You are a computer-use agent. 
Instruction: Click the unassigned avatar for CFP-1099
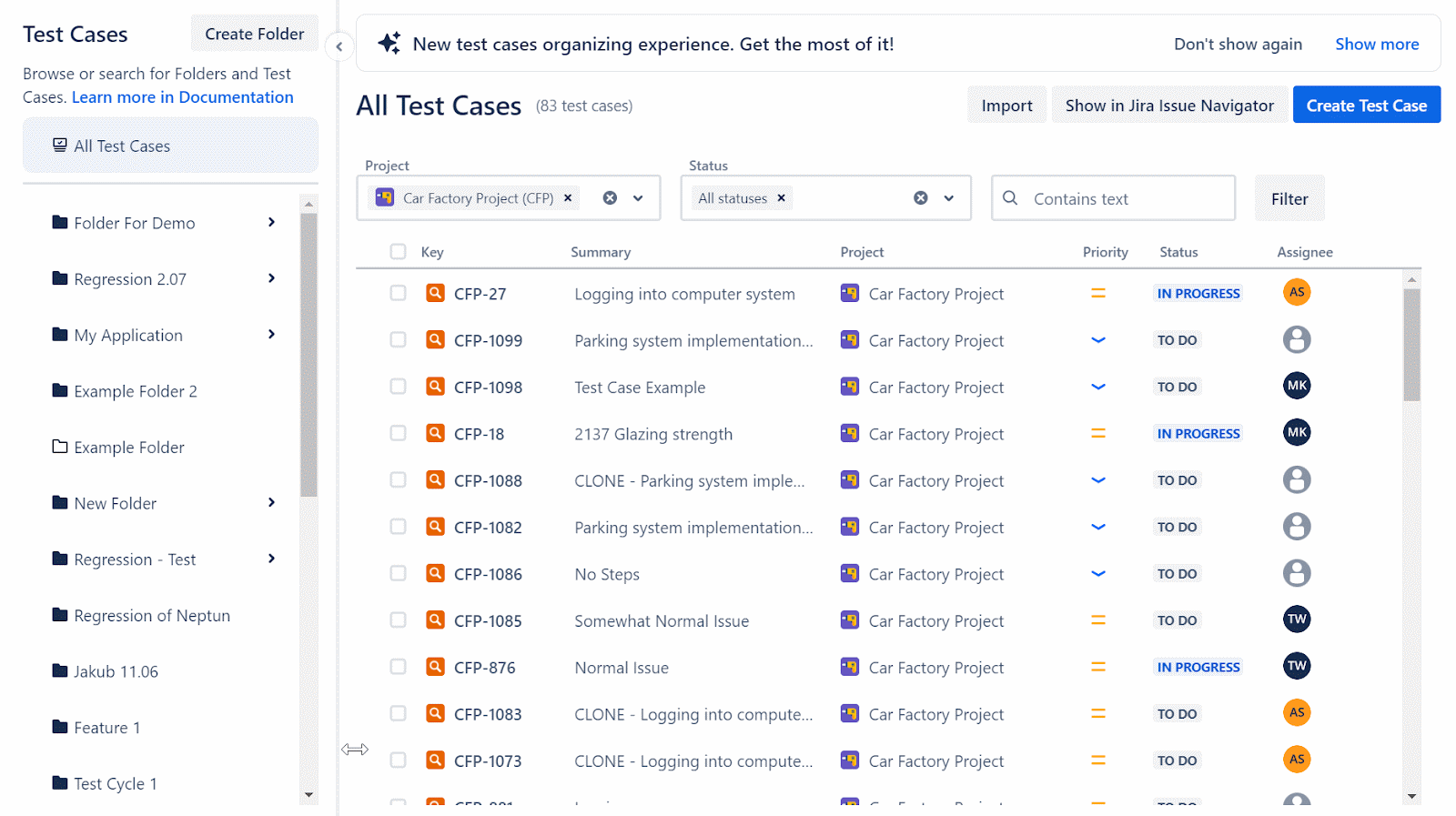point(1297,339)
